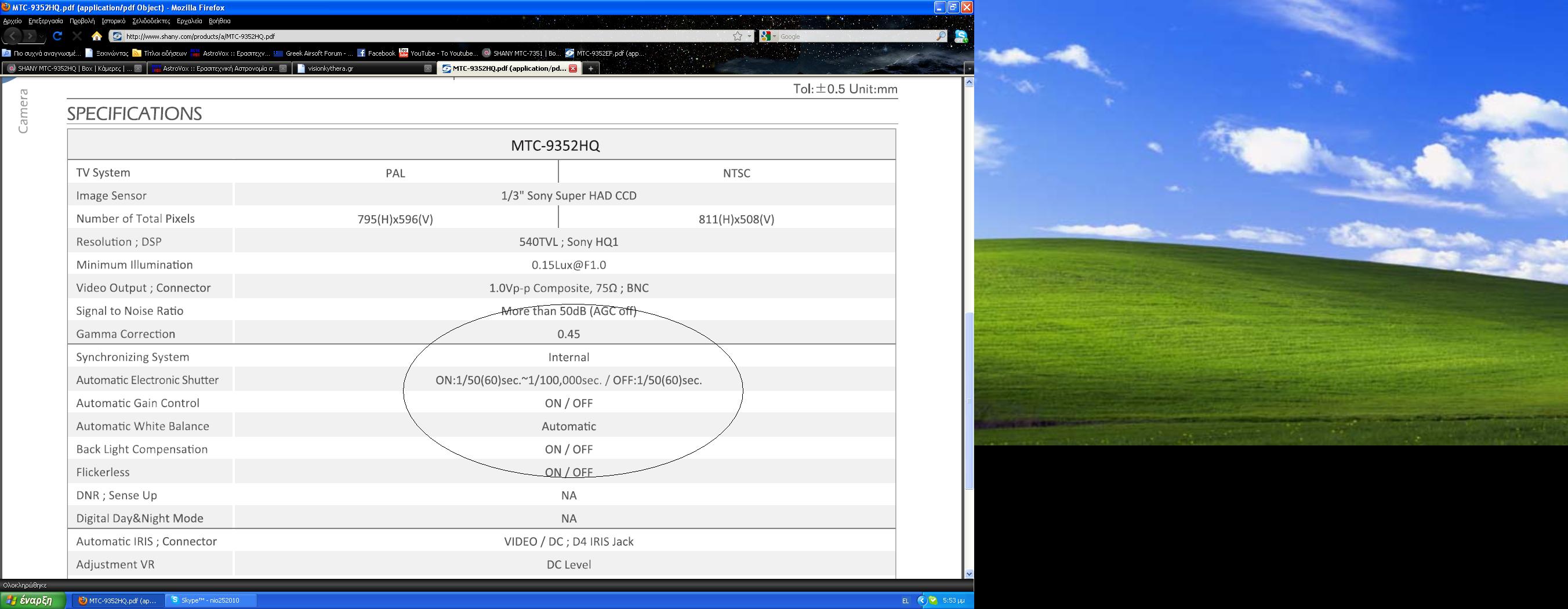Viewport: 1568px width, 609px height.
Task: Click the 'Back Light Compensation' row label
Action: (x=142, y=449)
